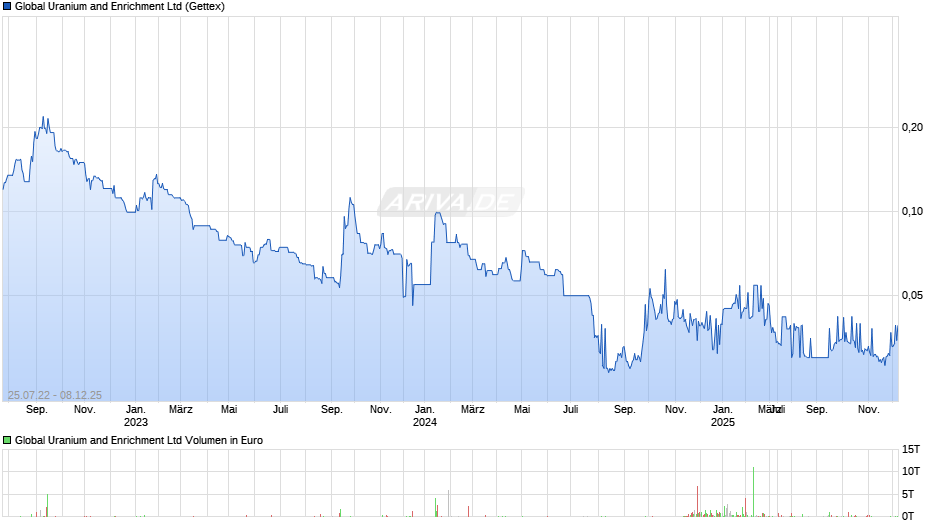Click the year label 2023 on the time axis

135,422
